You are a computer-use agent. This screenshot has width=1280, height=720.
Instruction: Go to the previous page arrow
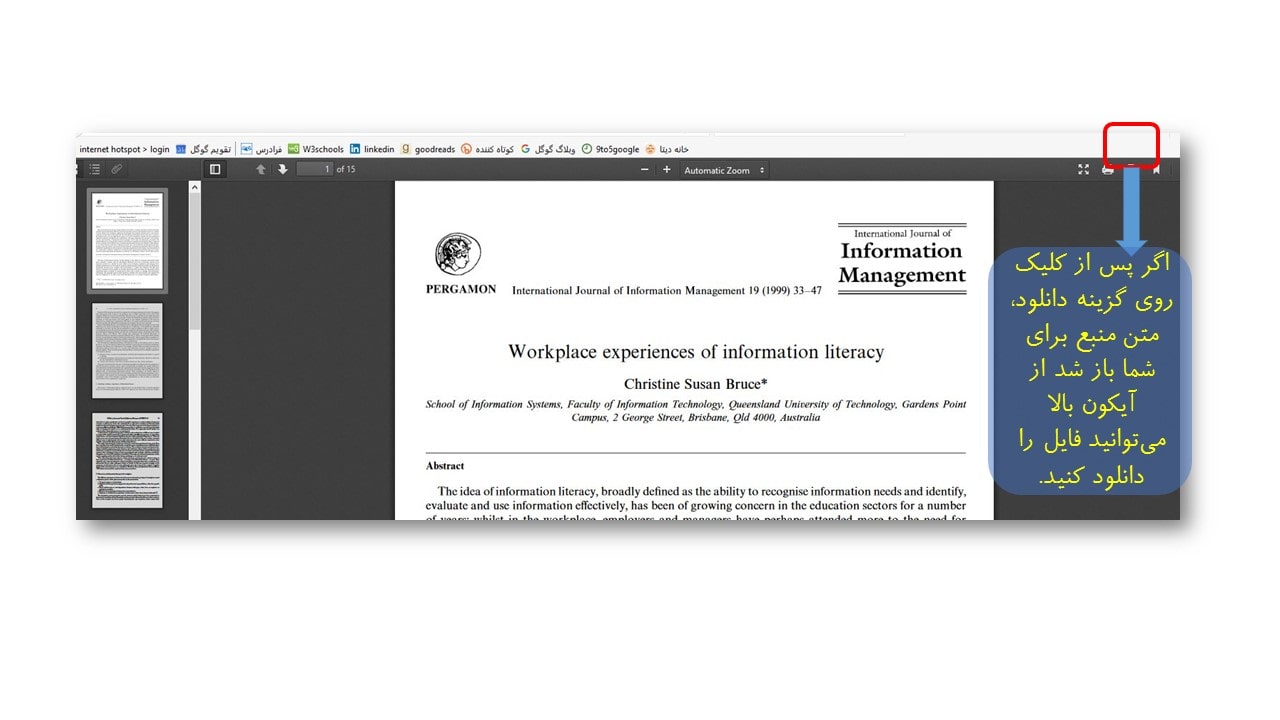(x=261, y=170)
